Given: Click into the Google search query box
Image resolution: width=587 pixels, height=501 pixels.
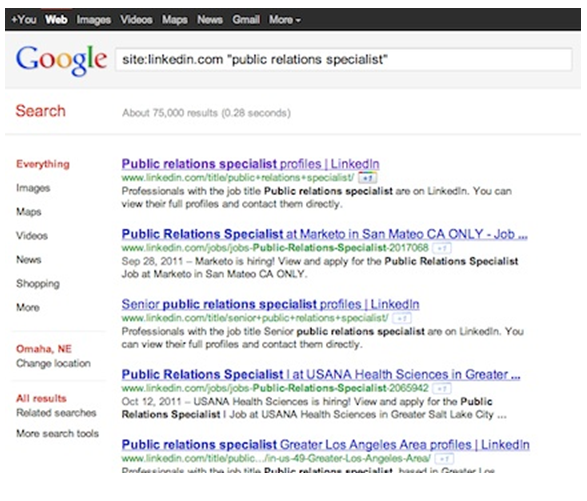Looking at the screenshot, I should point(344,60).
